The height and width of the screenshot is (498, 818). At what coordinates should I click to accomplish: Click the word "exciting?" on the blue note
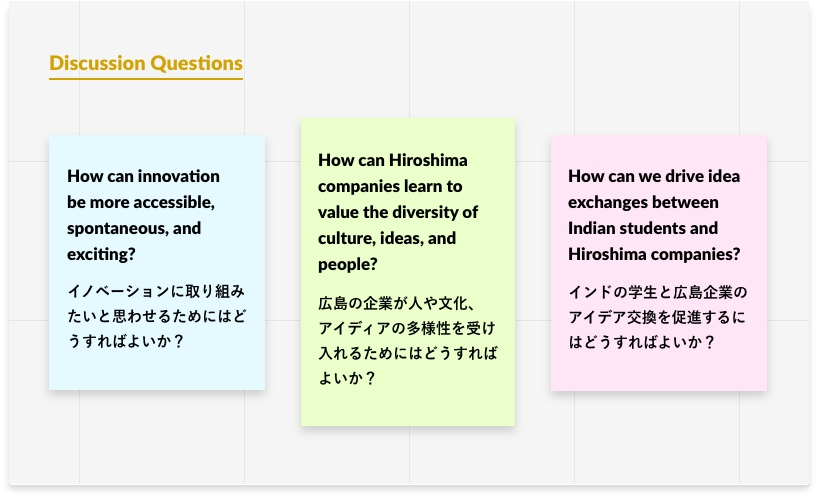click(x=101, y=254)
